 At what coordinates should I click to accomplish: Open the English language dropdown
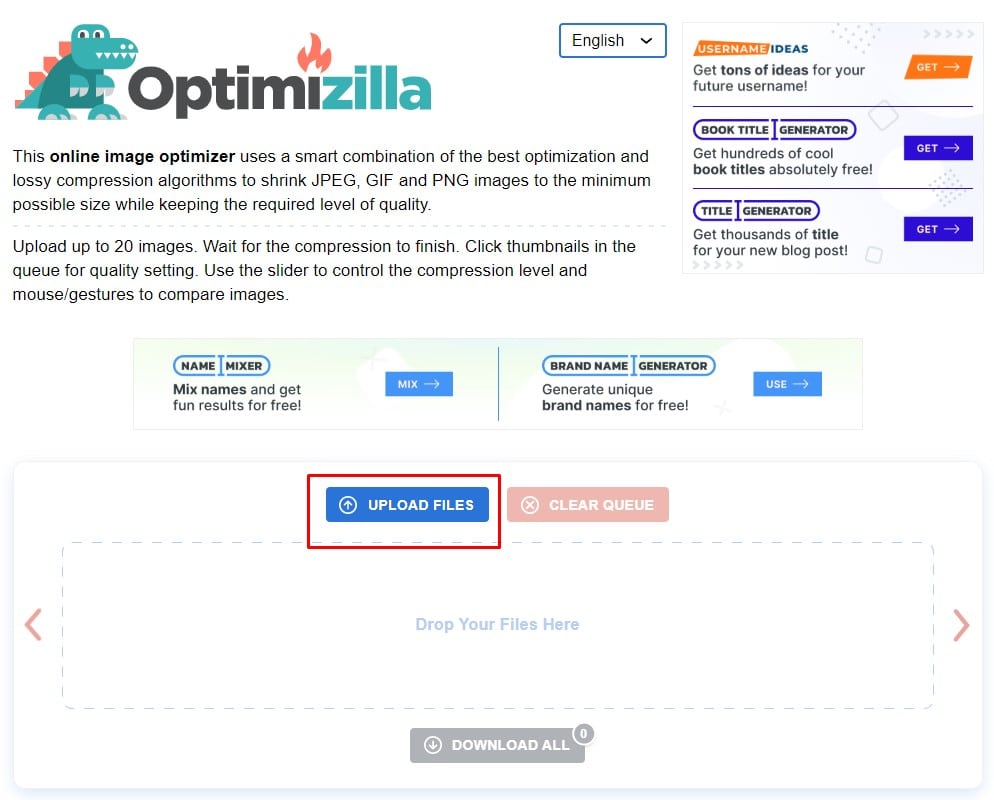pyautogui.click(x=612, y=41)
